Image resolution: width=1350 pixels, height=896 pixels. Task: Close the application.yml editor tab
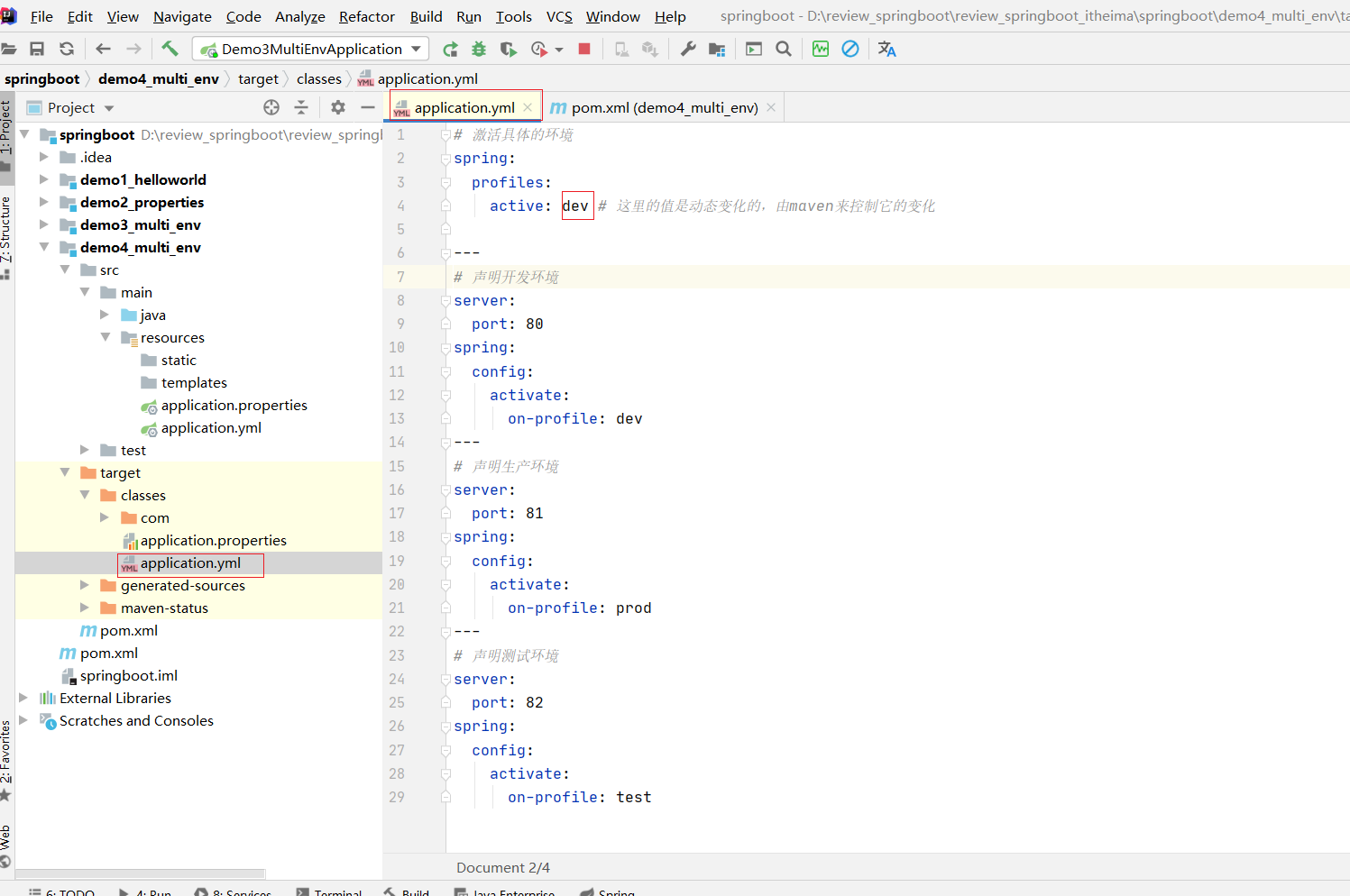click(528, 107)
